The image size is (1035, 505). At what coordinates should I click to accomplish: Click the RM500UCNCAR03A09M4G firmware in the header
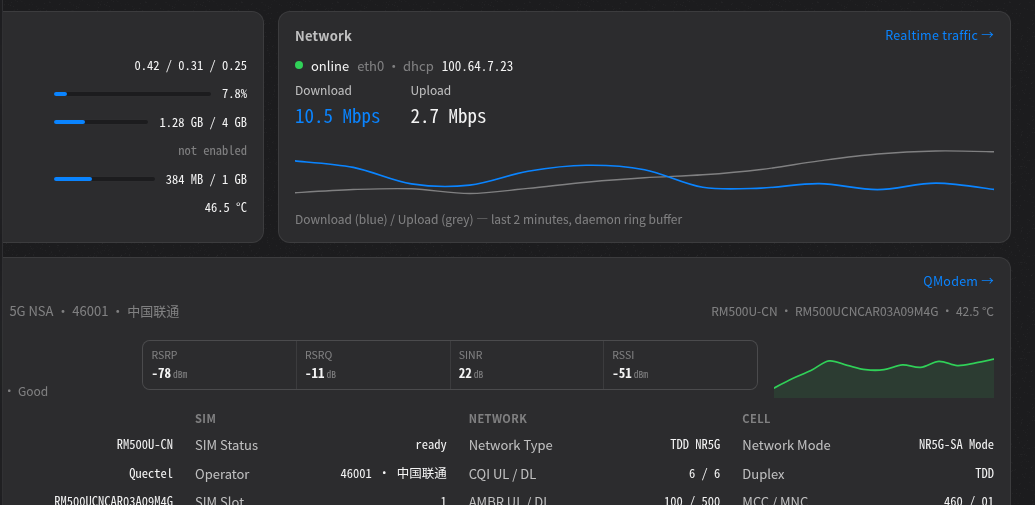pos(866,312)
